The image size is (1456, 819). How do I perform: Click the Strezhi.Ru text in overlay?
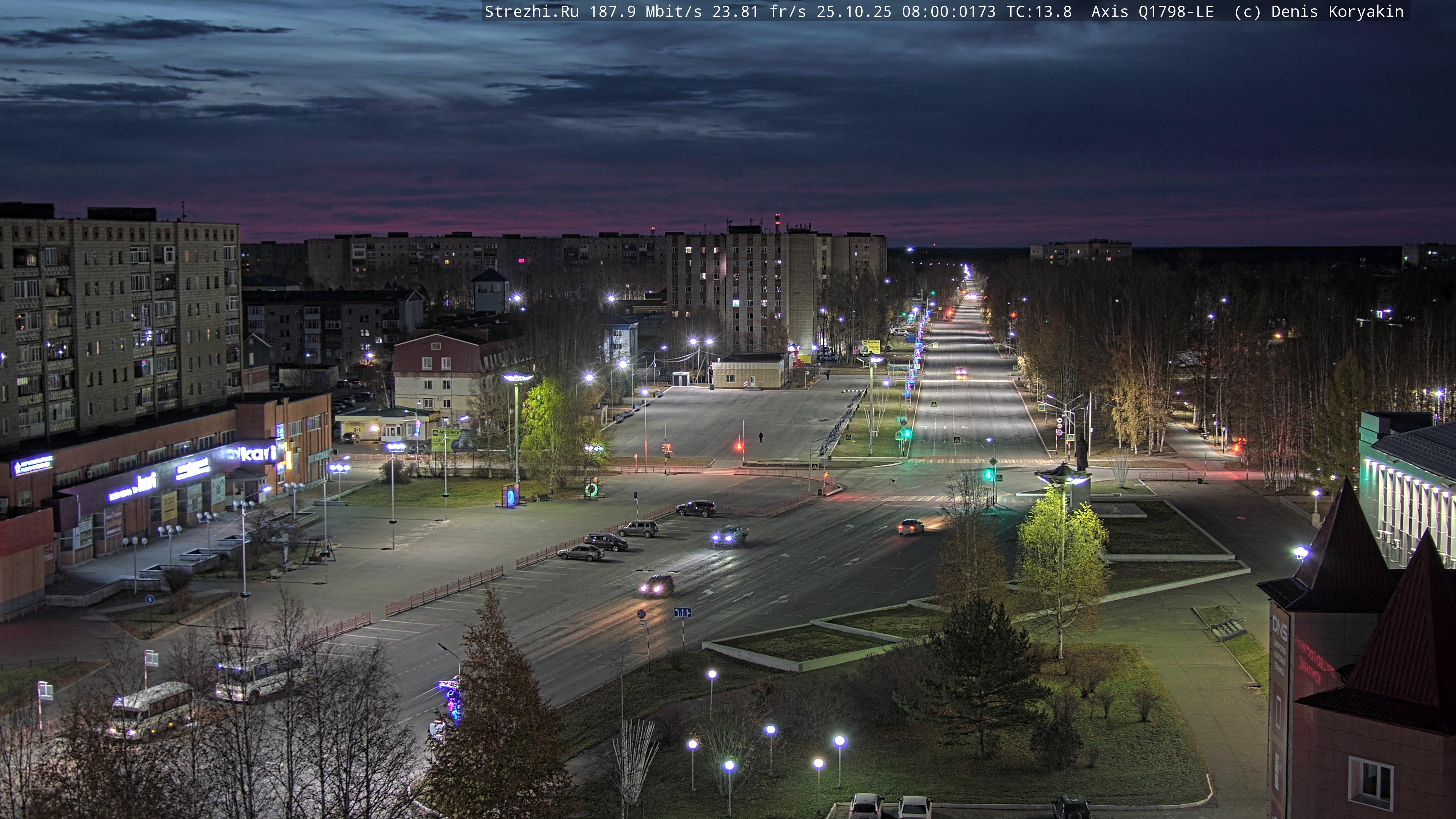point(531,12)
